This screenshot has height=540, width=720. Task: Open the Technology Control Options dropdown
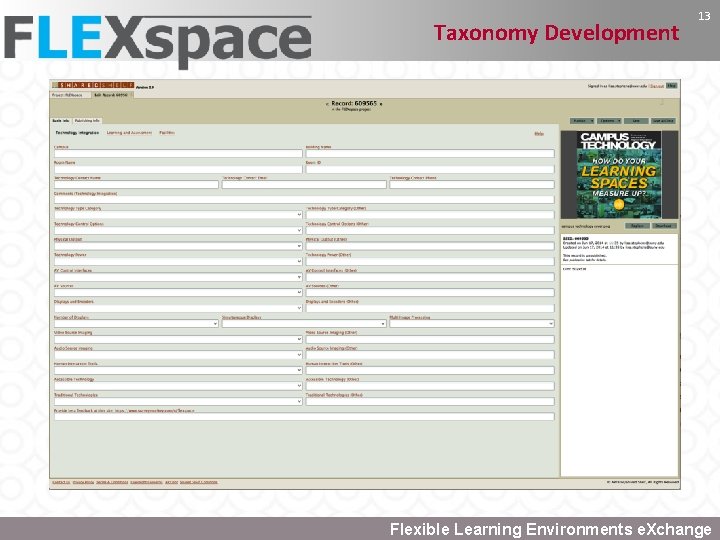point(178,231)
